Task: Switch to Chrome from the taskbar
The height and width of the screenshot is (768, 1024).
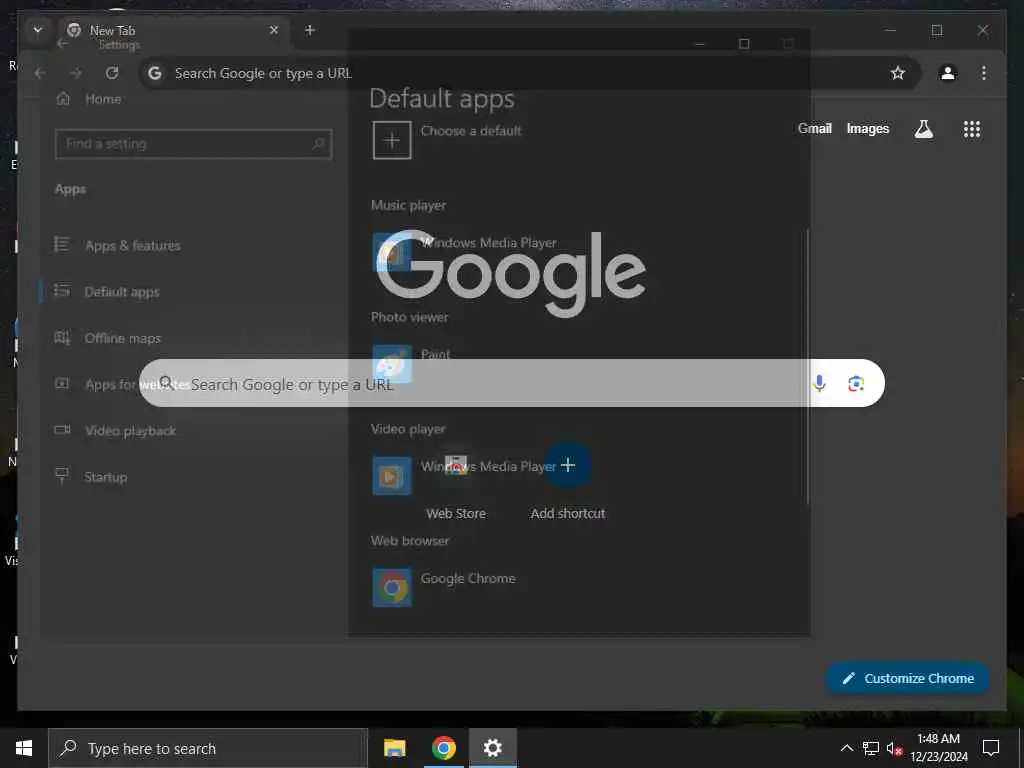Action: (x=443, y=748)
